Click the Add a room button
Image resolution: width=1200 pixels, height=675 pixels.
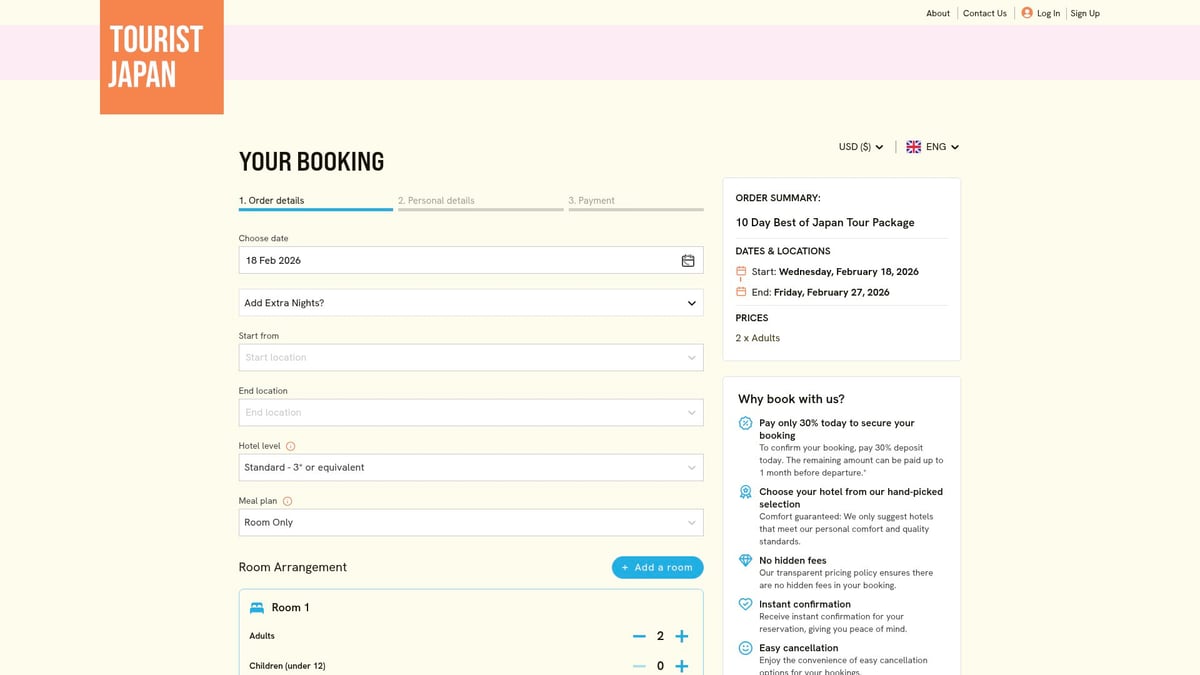[x=657, y=567]
